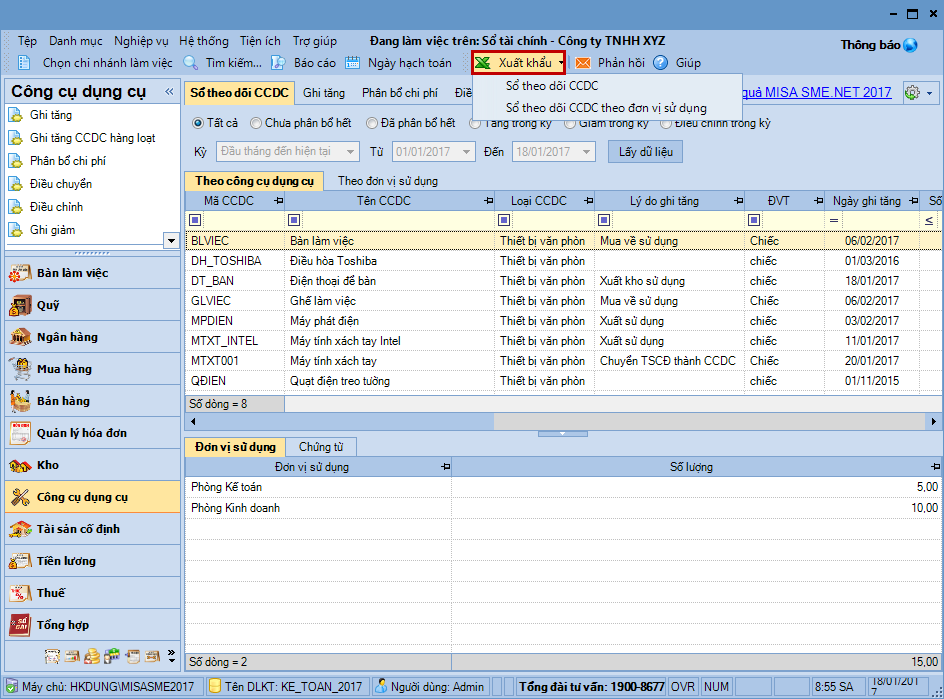Open the Kho warehouse module

[x=48, y=465]
